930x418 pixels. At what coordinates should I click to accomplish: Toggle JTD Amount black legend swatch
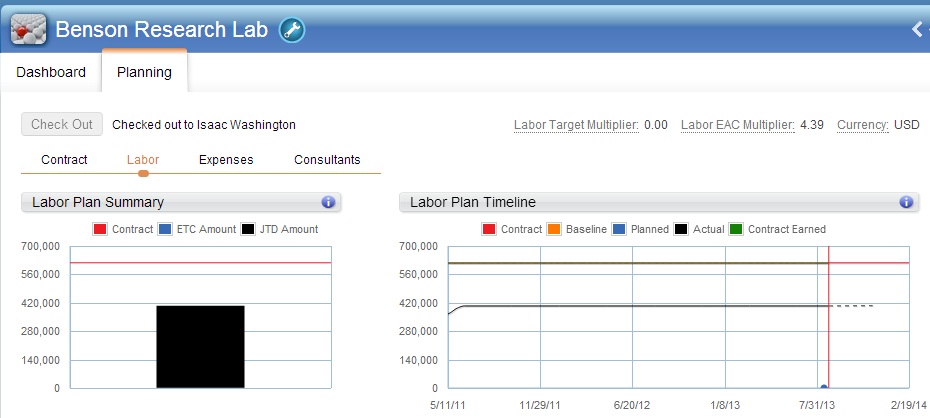249,229
